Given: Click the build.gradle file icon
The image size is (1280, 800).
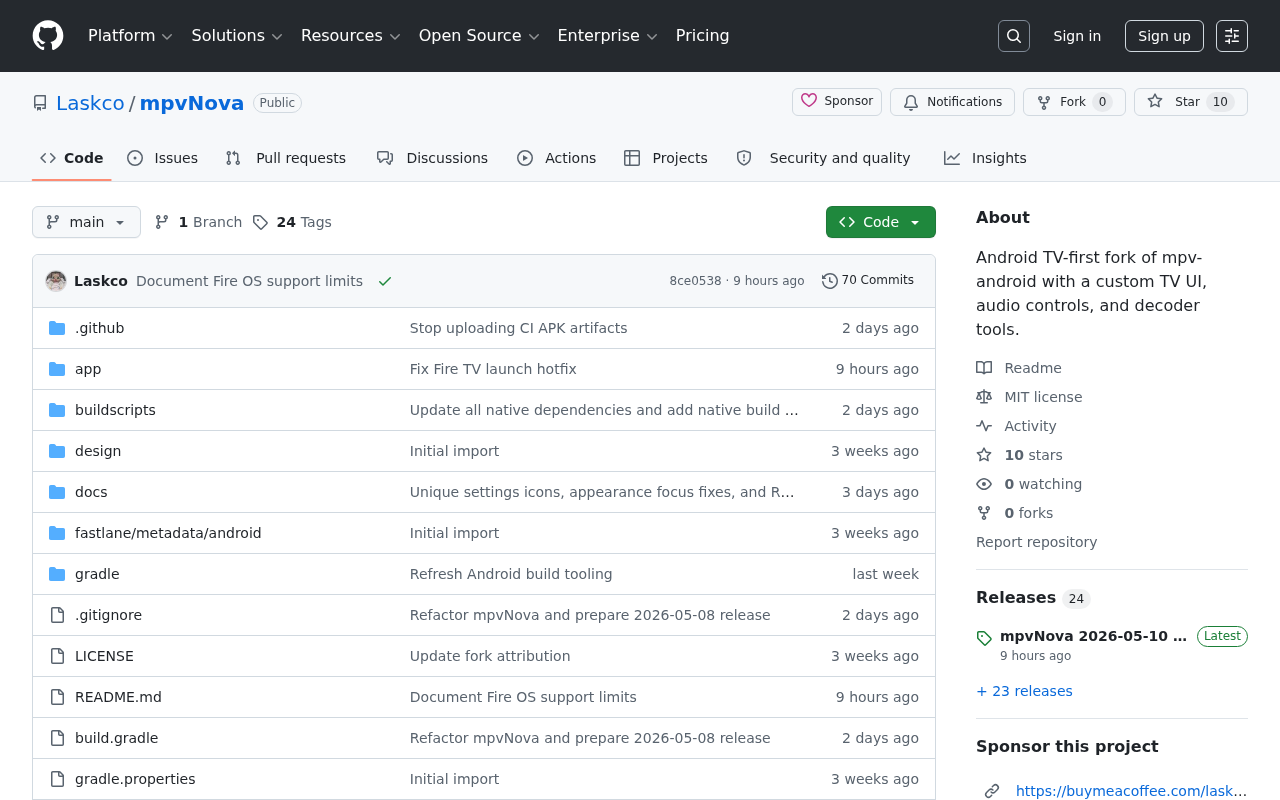Looking at the screenshot, I should point(57,738).
